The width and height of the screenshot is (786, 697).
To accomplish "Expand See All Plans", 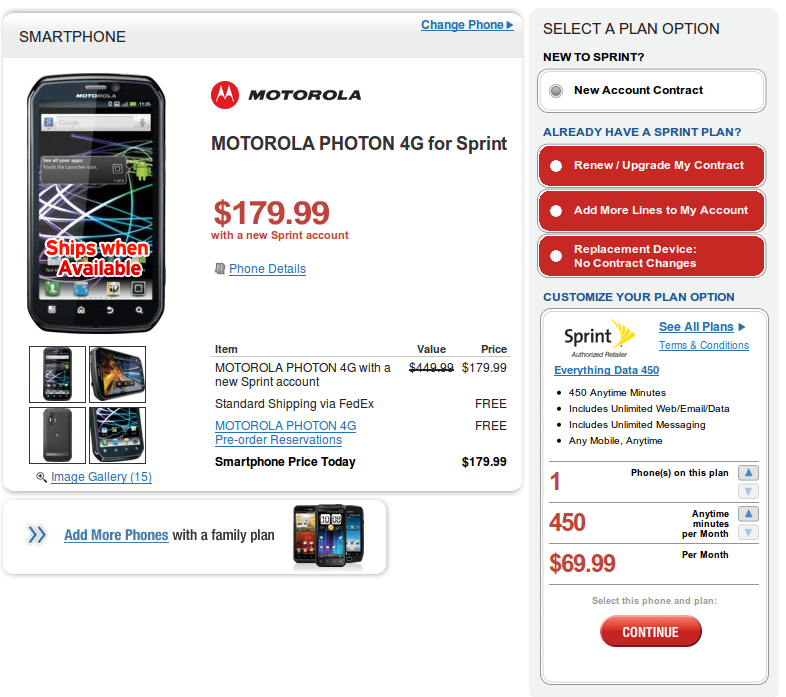I will coord(702,327).
